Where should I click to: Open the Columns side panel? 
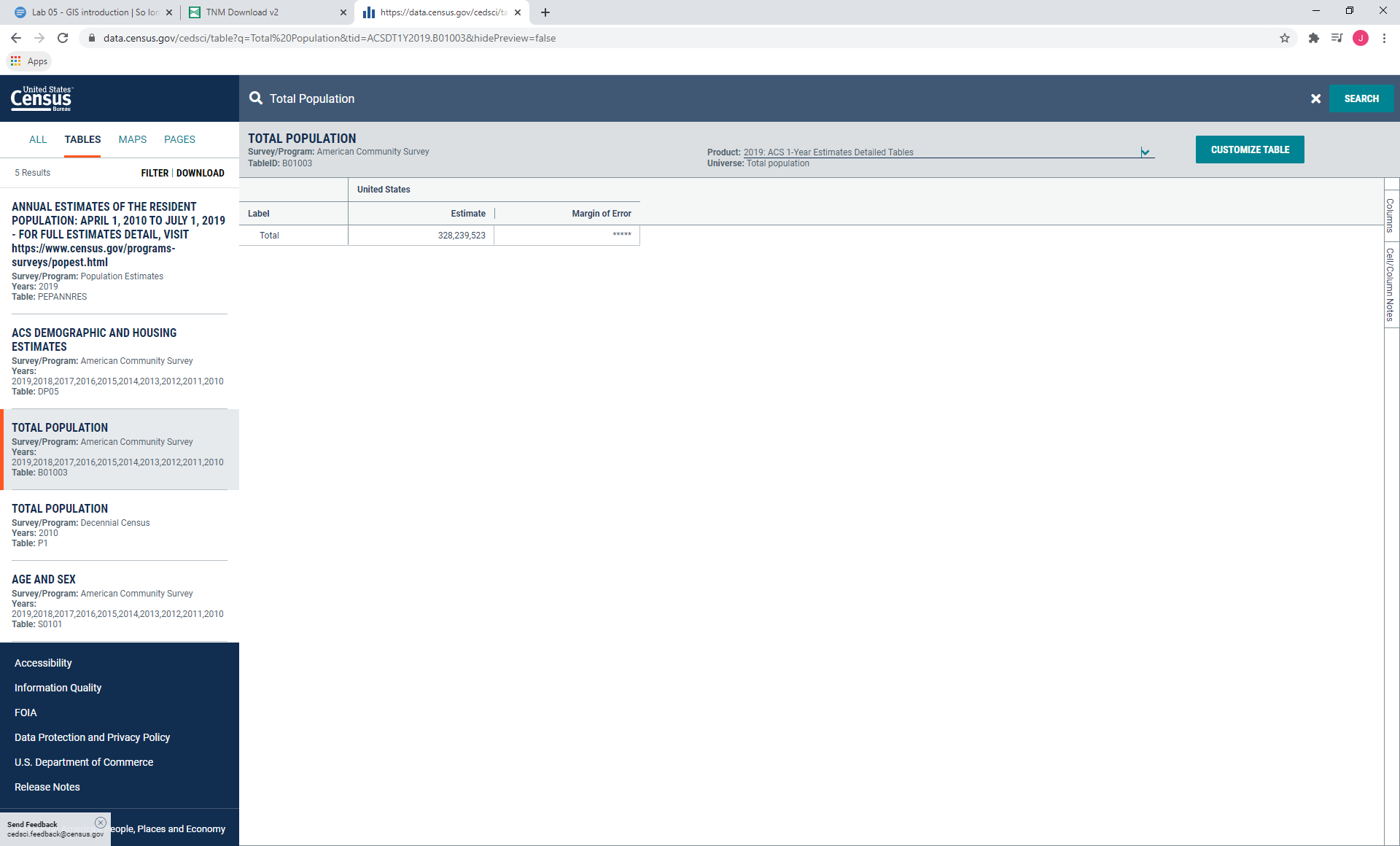pos(1391,214)
